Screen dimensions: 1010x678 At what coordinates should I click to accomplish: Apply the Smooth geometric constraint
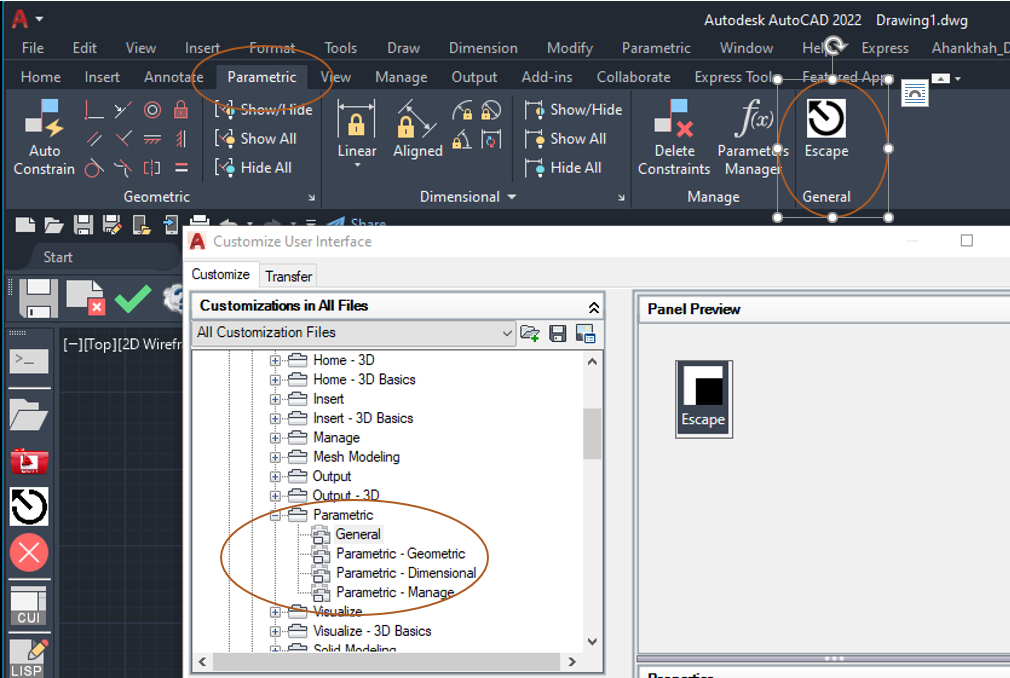tap(123, 168)
